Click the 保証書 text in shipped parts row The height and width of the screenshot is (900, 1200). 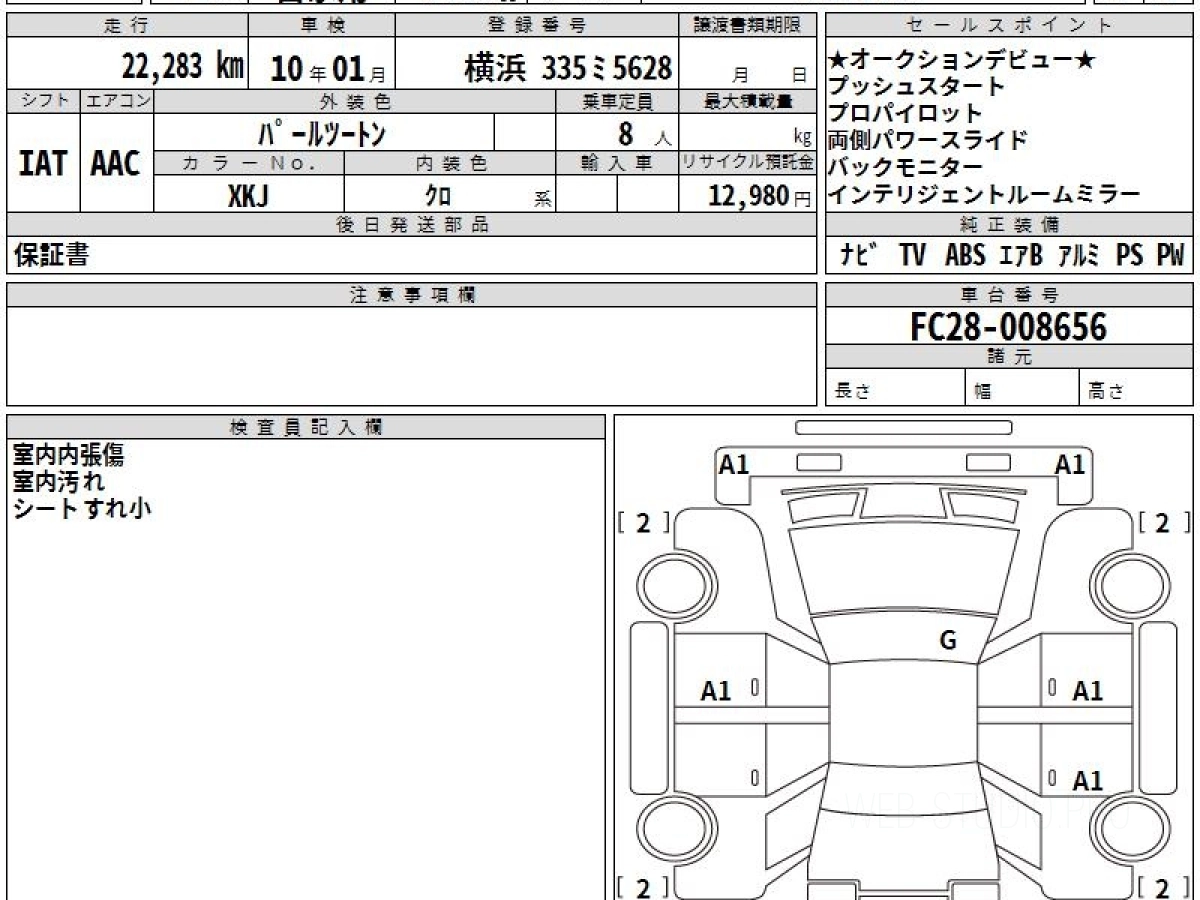point(51,256)
